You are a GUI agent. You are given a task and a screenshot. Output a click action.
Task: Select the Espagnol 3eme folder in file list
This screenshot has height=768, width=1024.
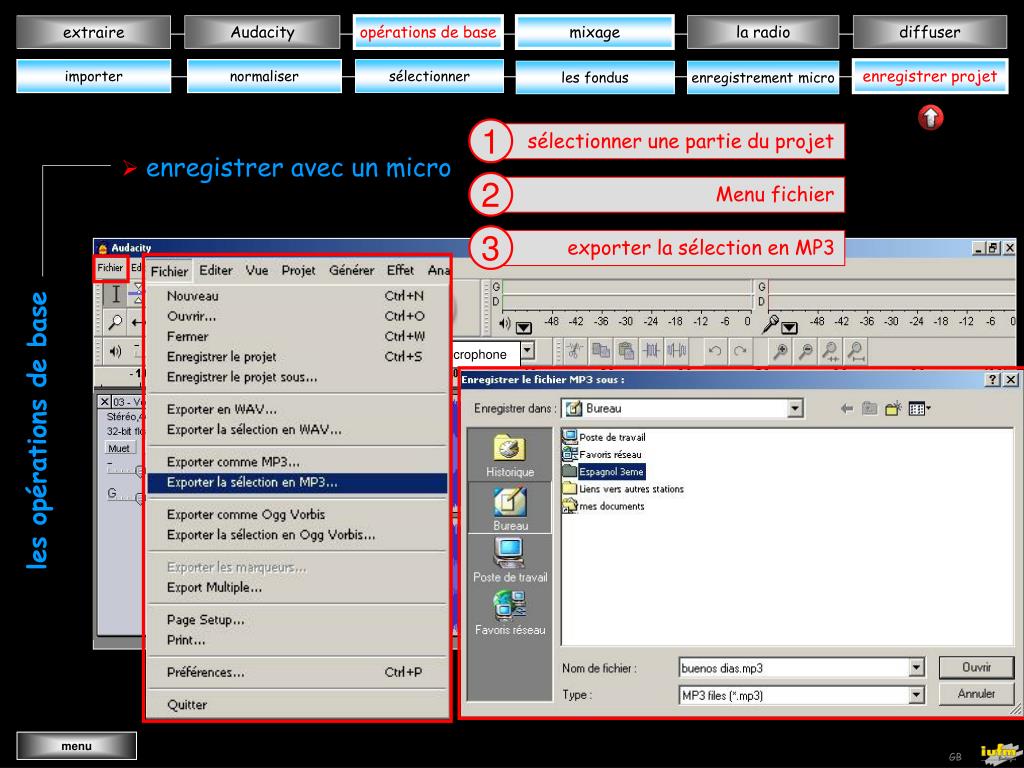(603, 472)
